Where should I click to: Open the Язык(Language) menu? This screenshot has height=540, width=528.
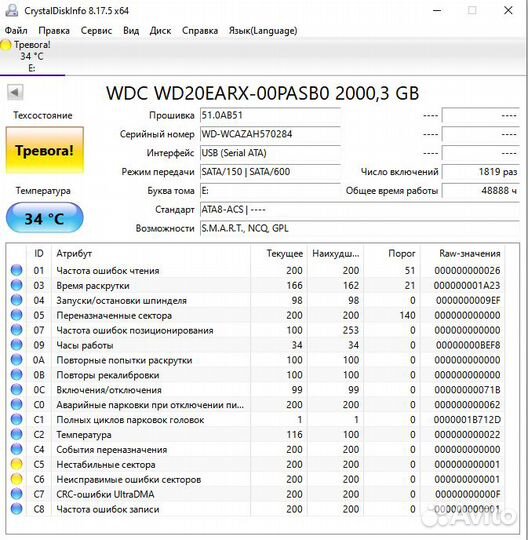coord(263,31)
